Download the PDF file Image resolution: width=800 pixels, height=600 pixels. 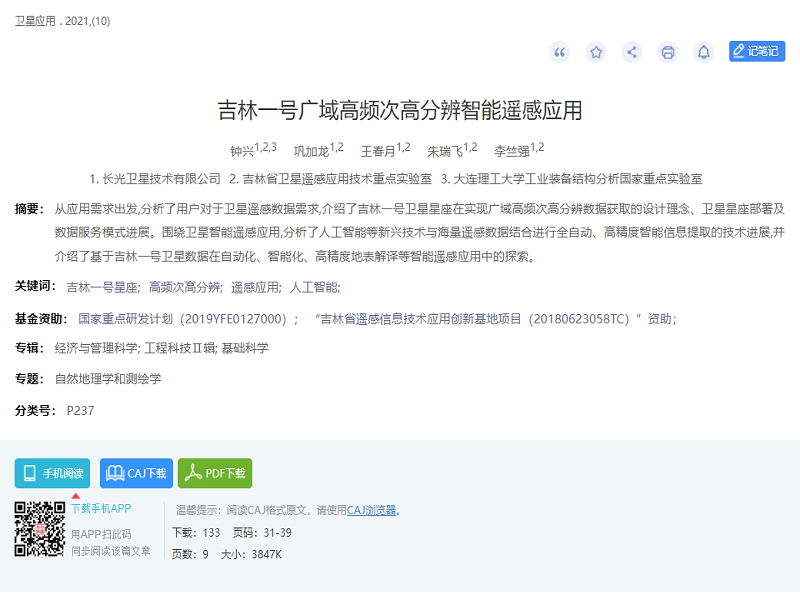point(215,473)
